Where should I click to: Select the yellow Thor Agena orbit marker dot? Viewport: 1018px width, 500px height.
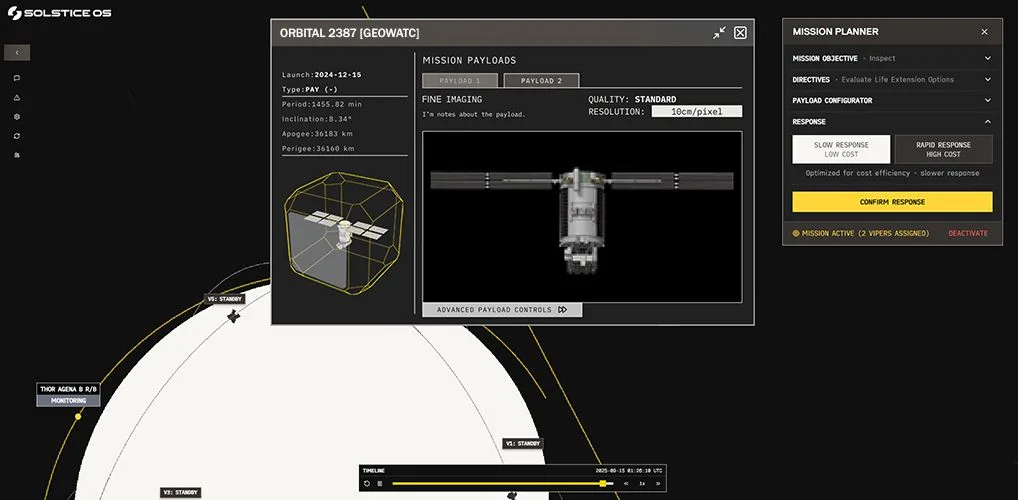coord(78,416)
